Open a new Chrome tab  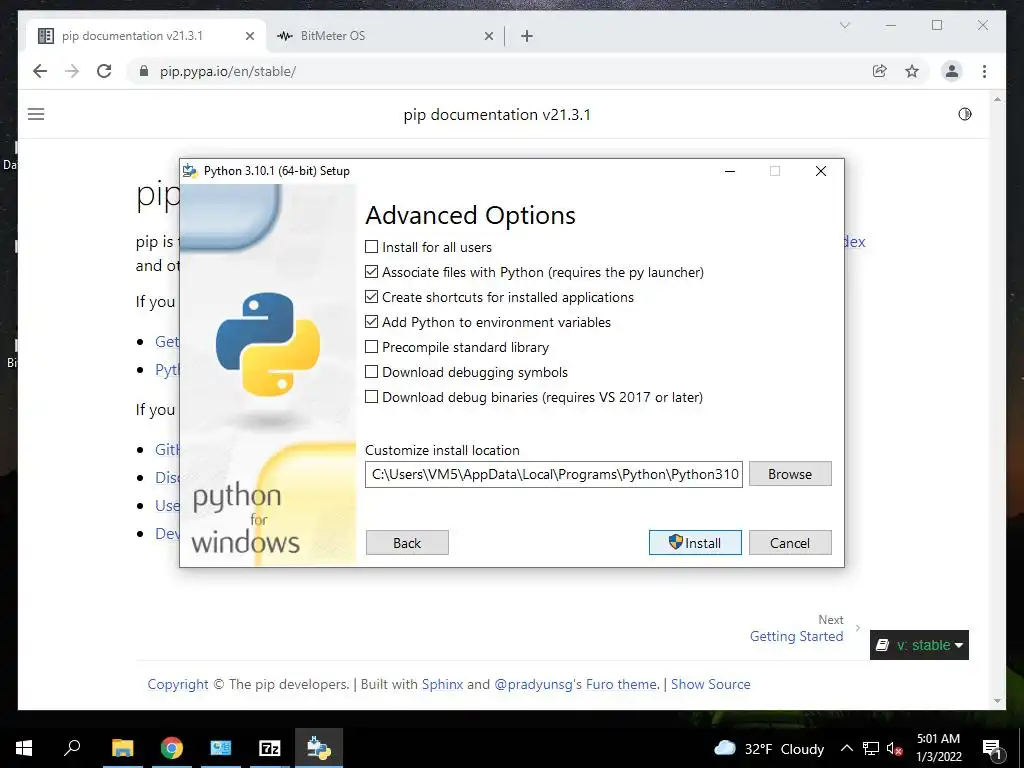(x=527, y=37)
